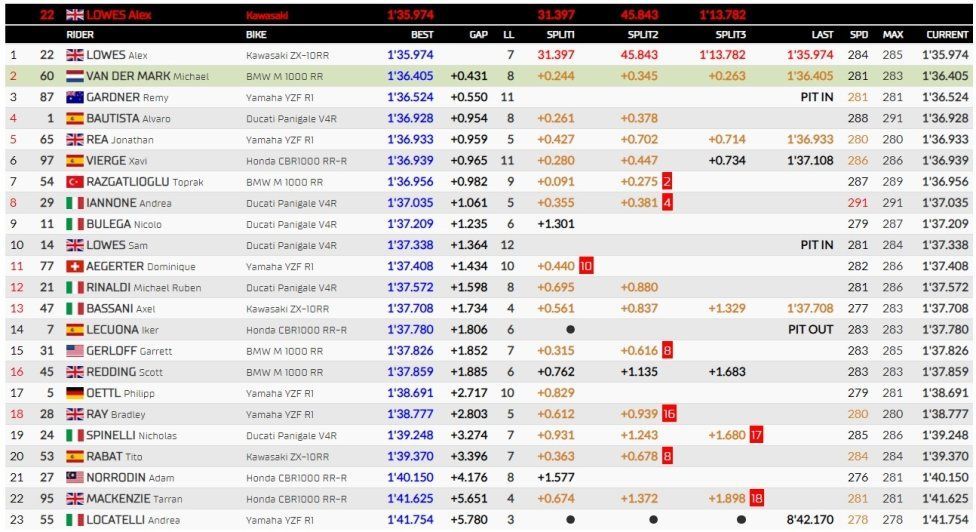Click the Spanish flag next to RABAT Tito

point(75,457)
